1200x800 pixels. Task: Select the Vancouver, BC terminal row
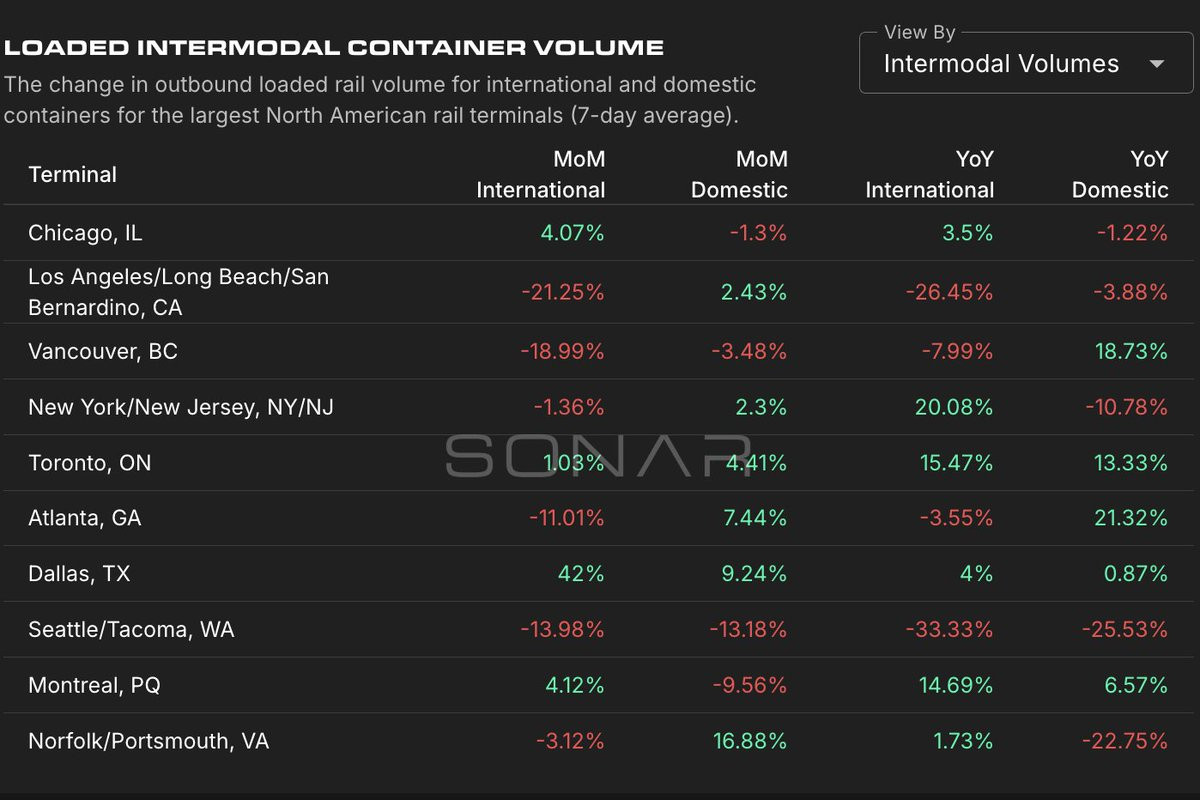click(x=600, y=351)
